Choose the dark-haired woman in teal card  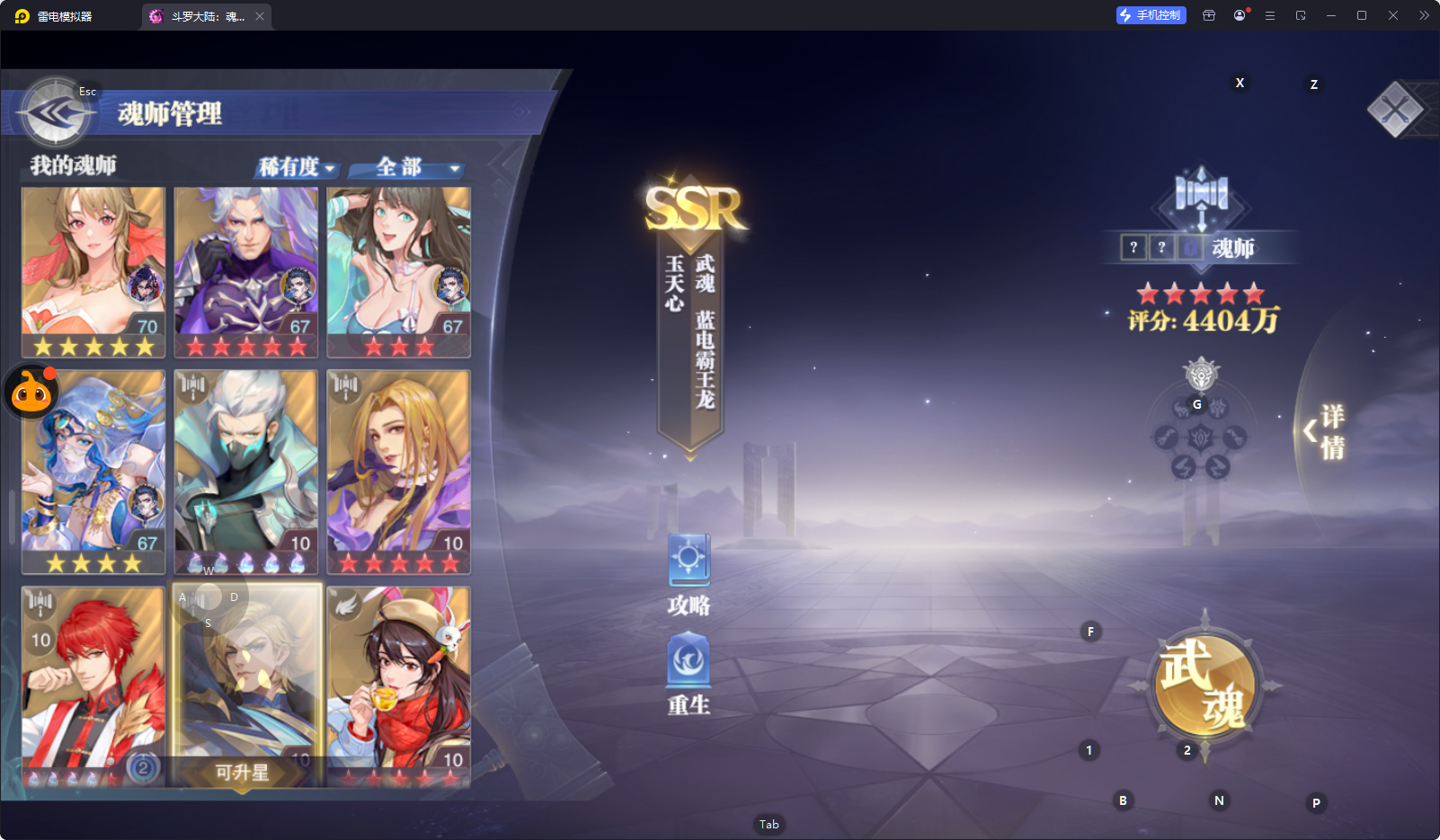[x=399, y=272]
